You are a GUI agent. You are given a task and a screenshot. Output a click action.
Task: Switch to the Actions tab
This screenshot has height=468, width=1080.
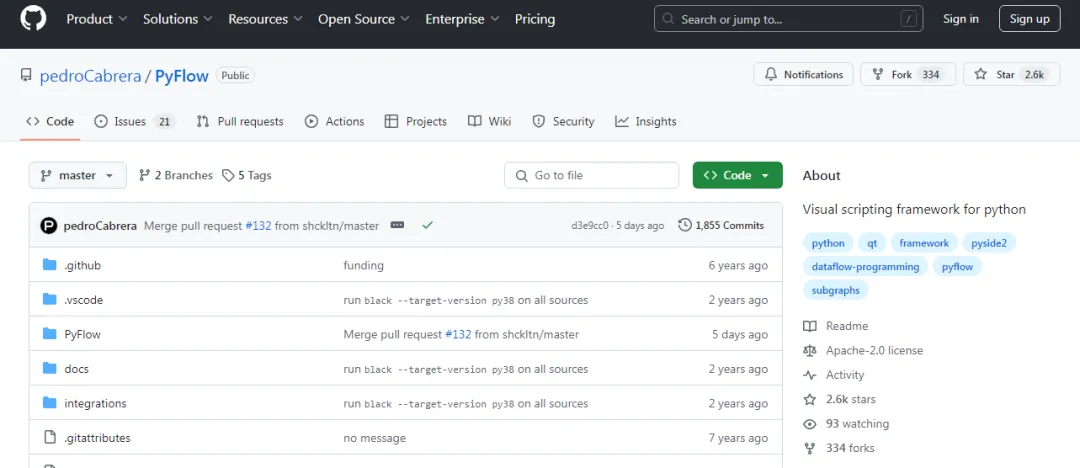click(x=335, y=121)
